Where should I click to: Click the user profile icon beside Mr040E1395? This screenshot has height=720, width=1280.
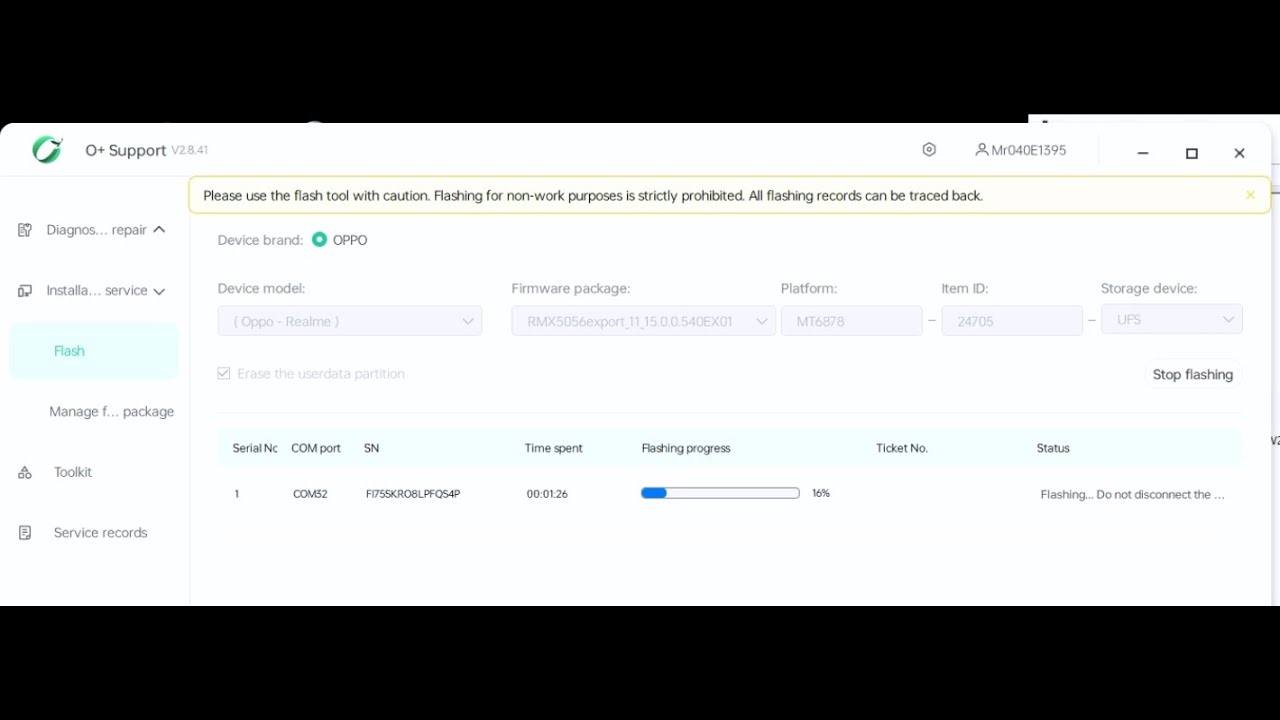981,150
